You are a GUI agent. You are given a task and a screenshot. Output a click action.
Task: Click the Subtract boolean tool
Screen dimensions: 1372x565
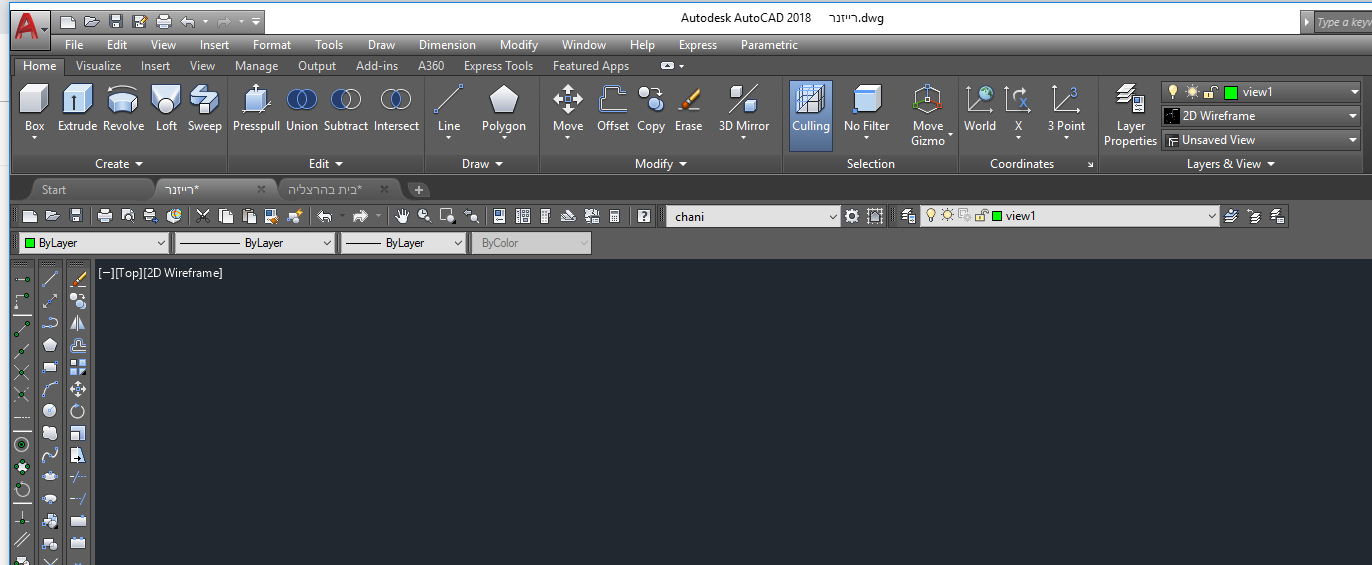click(346, 108)
